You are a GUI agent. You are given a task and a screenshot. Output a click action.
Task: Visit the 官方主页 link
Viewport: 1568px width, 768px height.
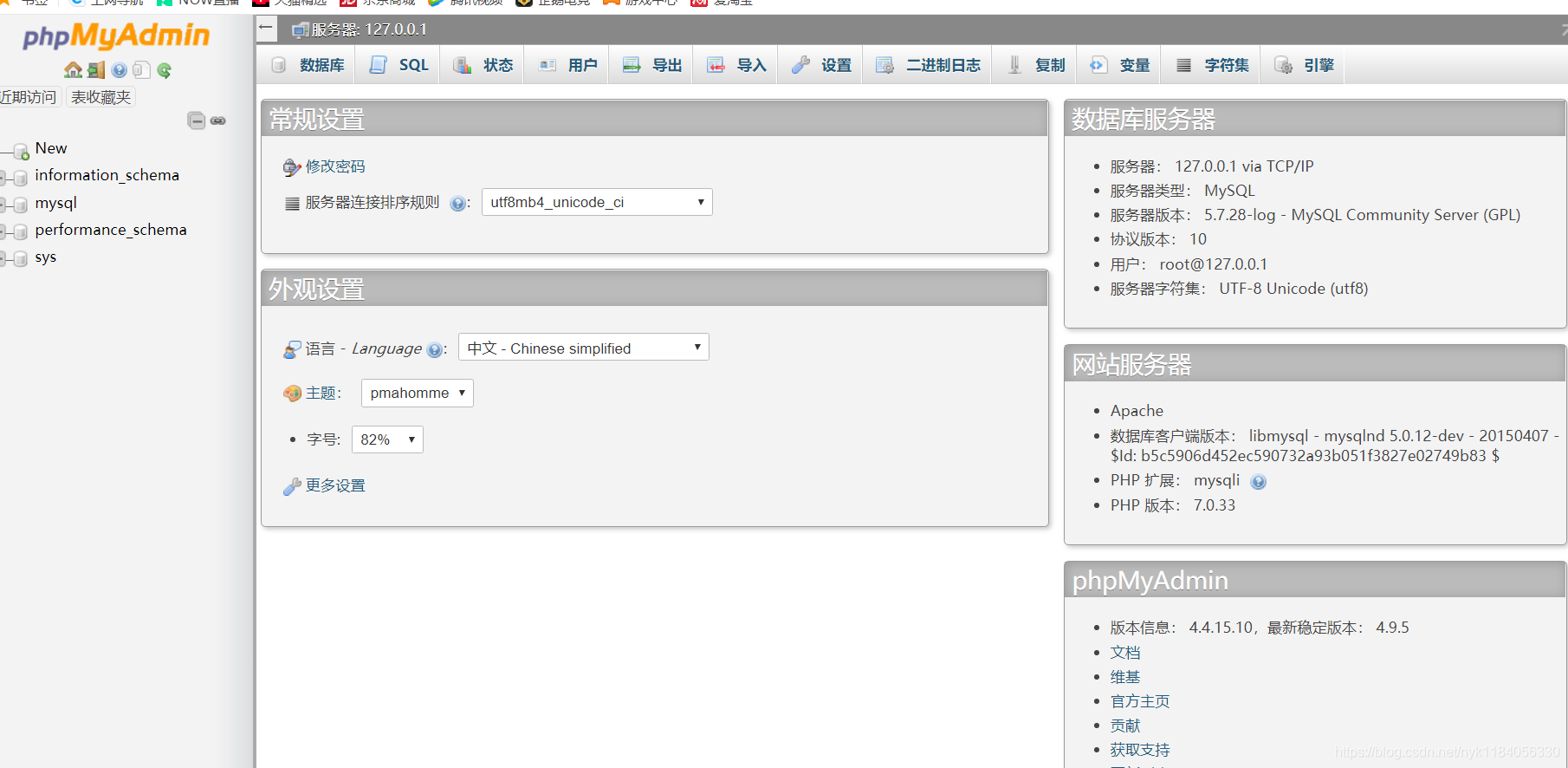click(x=1140, y=701)
